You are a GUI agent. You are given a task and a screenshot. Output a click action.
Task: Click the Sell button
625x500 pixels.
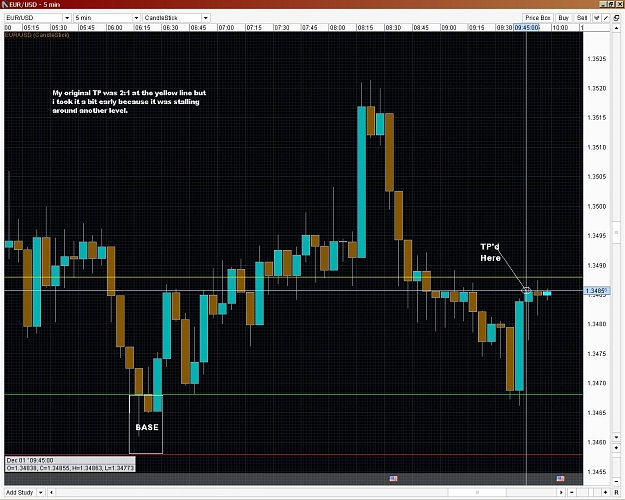(x=582, y=18)
